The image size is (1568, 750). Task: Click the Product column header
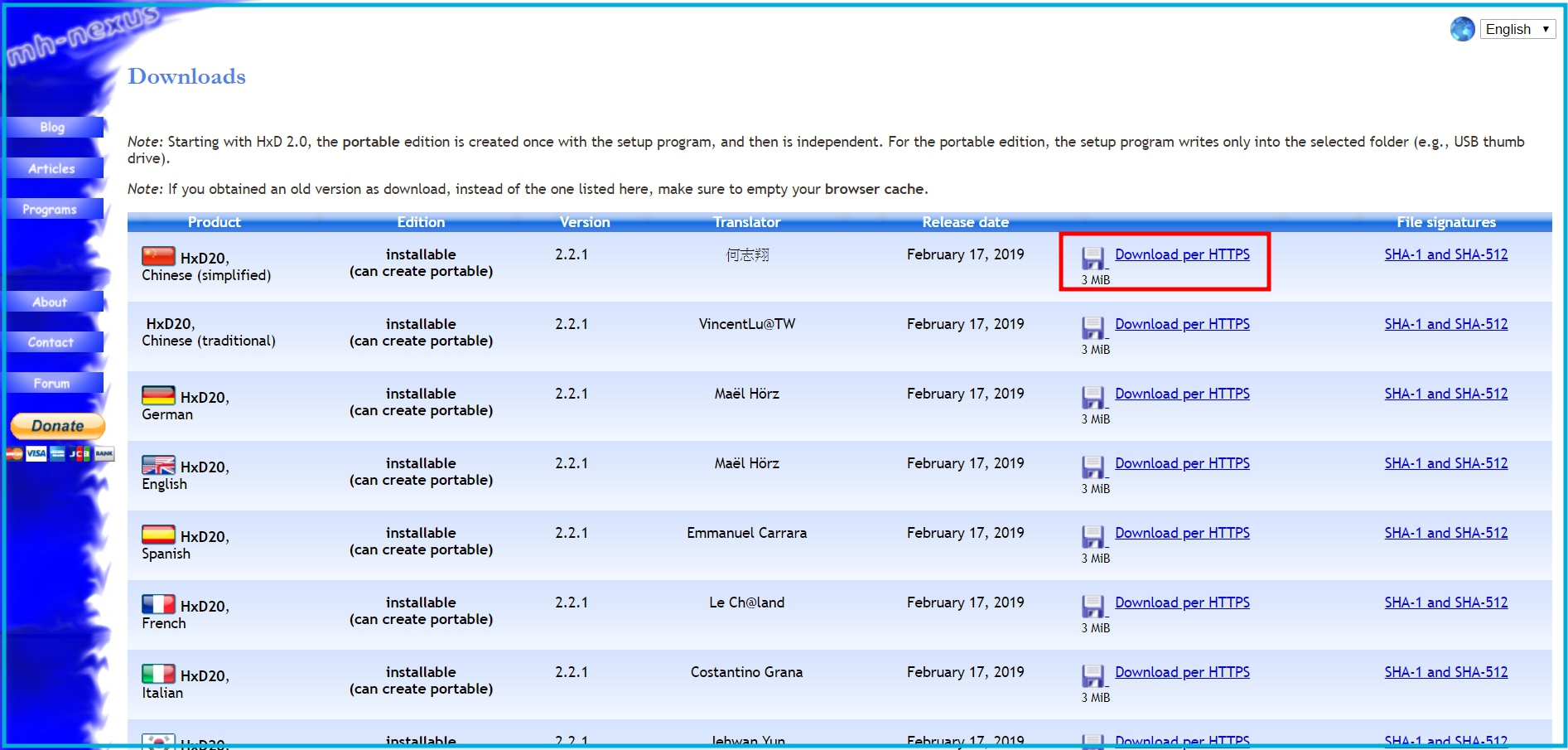215,222
